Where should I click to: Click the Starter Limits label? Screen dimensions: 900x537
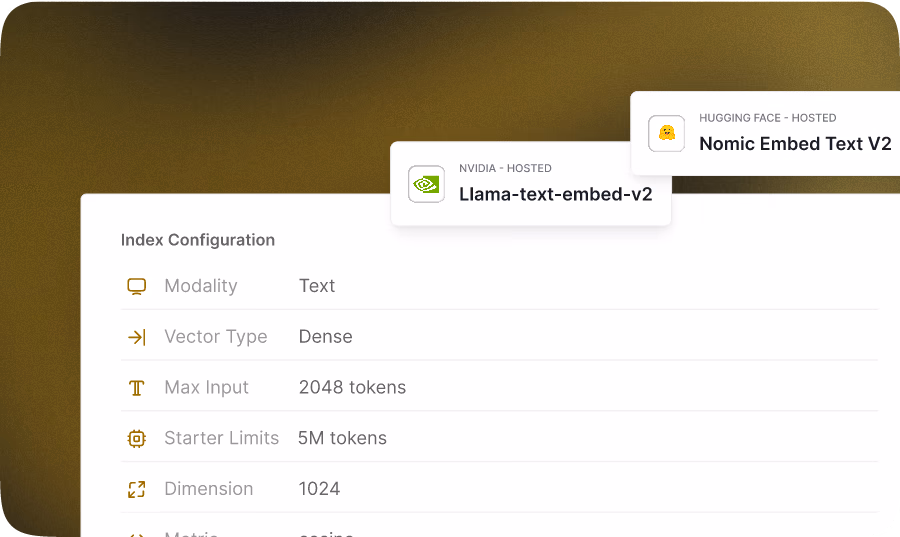click(x=222, y=438)
